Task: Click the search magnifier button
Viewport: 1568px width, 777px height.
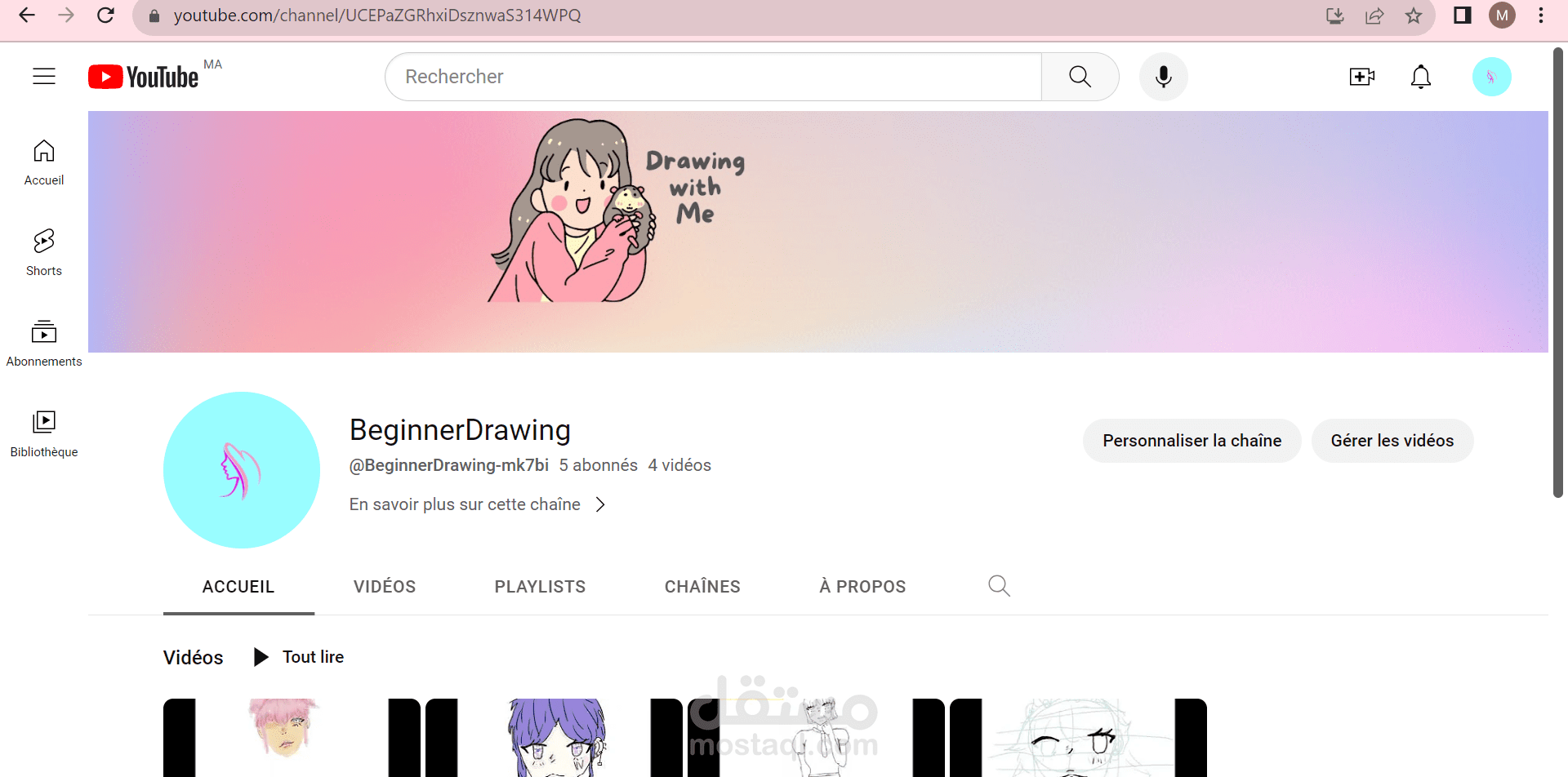Action: click(x=1080, y=77)
